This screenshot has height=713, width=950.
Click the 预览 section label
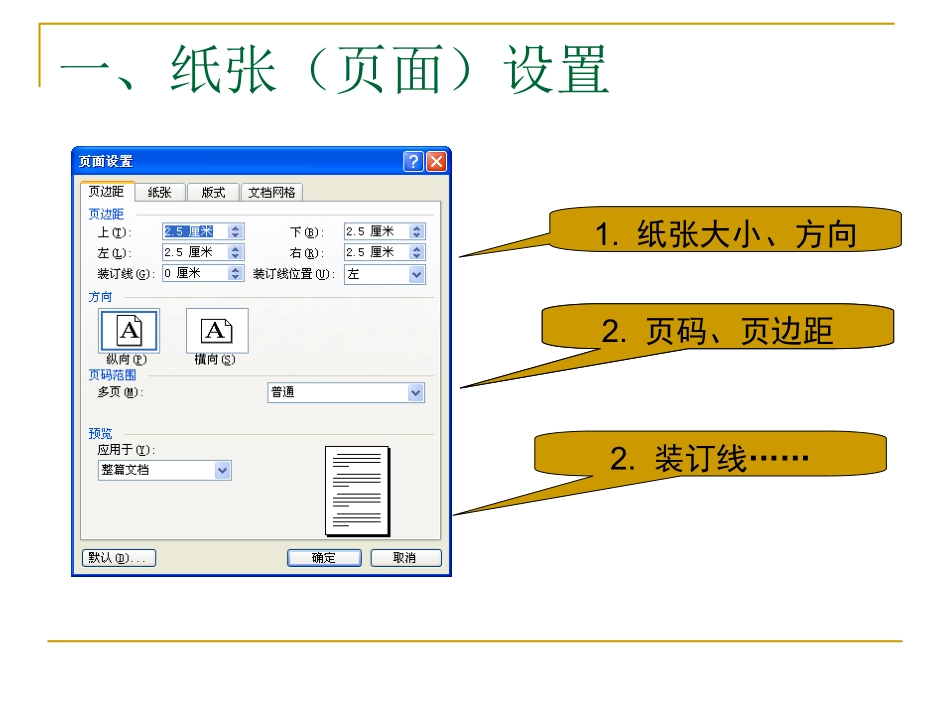(101, 434)
